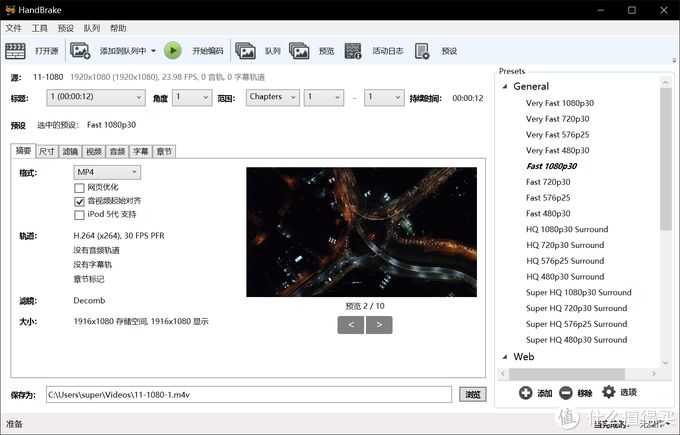Open the Activity Log (活动日志) icon

(x=353, y=50)
